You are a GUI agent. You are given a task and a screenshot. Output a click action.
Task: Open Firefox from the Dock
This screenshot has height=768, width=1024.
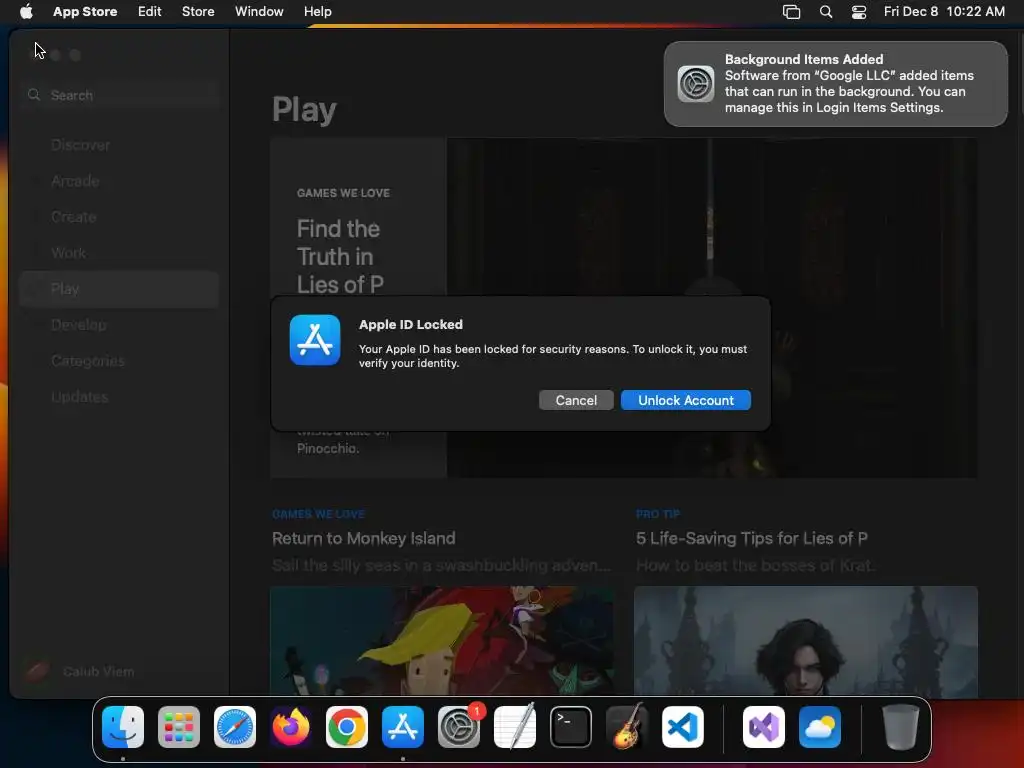(291, 727)
